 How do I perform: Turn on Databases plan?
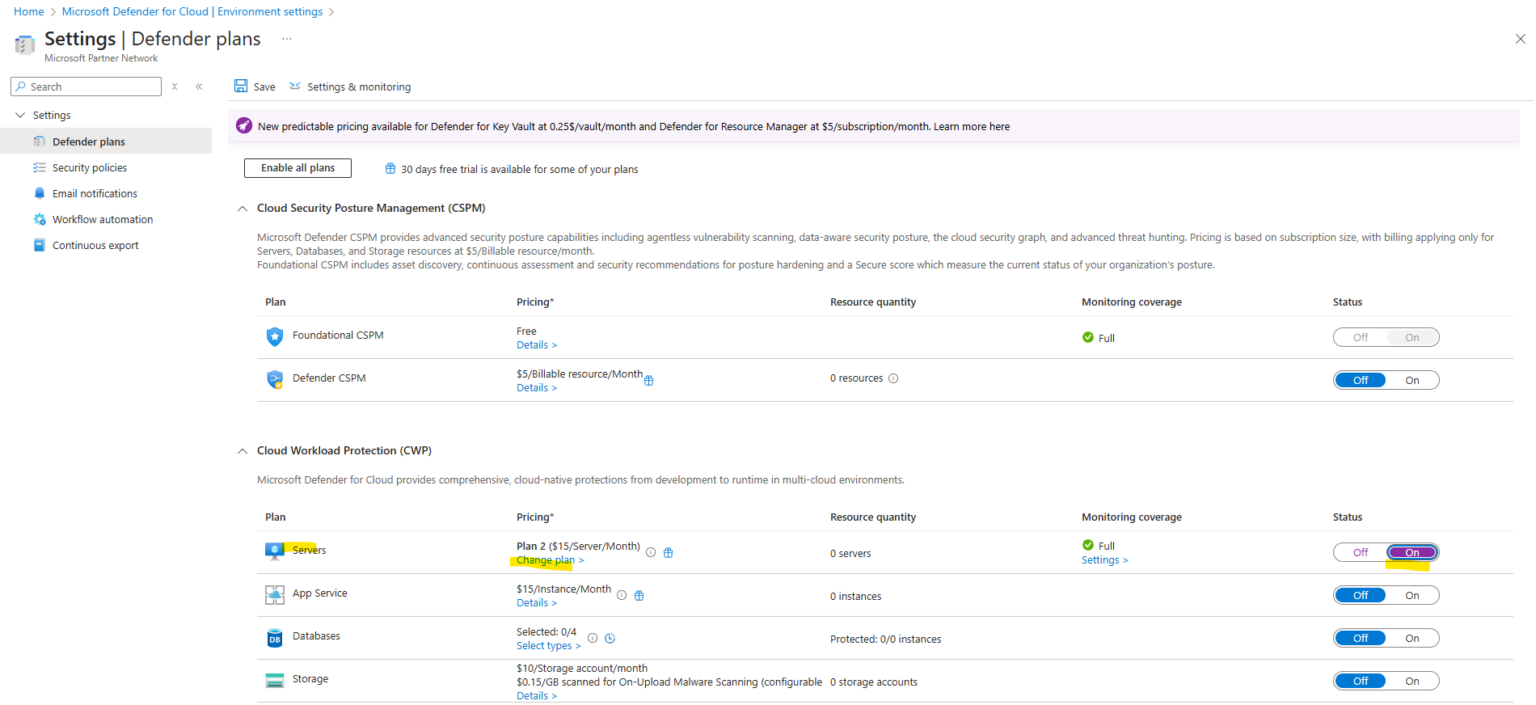click(1412, 638)
